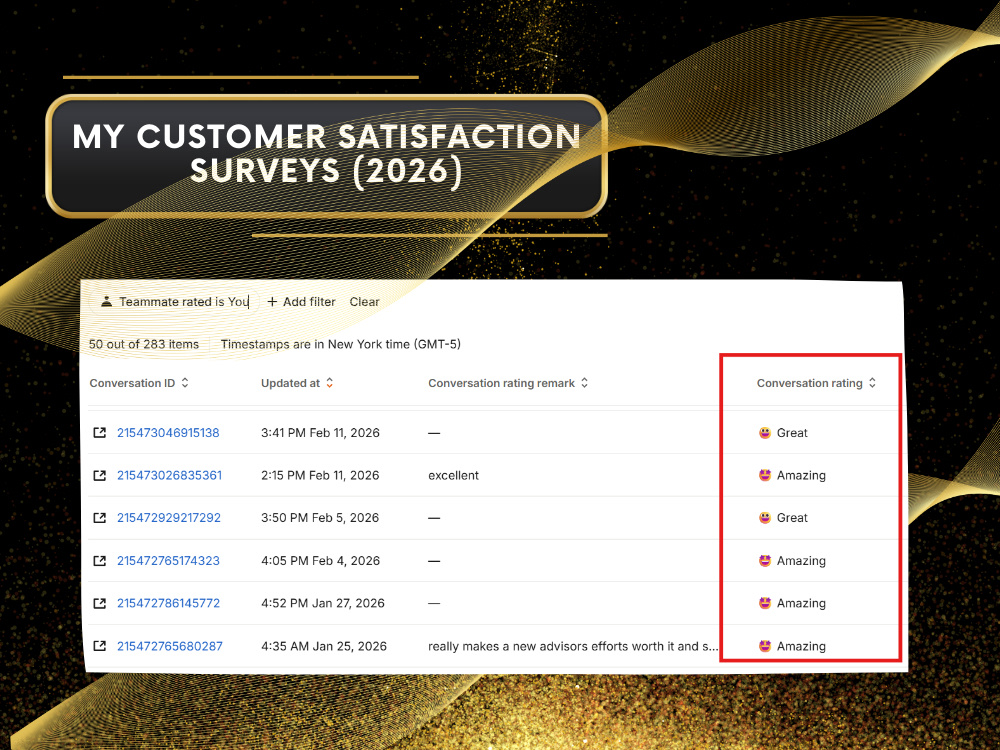The image size is (1000, 750).
Task: Click timestamp 3:41 PM Feb 11, 2026
Action: point(320,433)
